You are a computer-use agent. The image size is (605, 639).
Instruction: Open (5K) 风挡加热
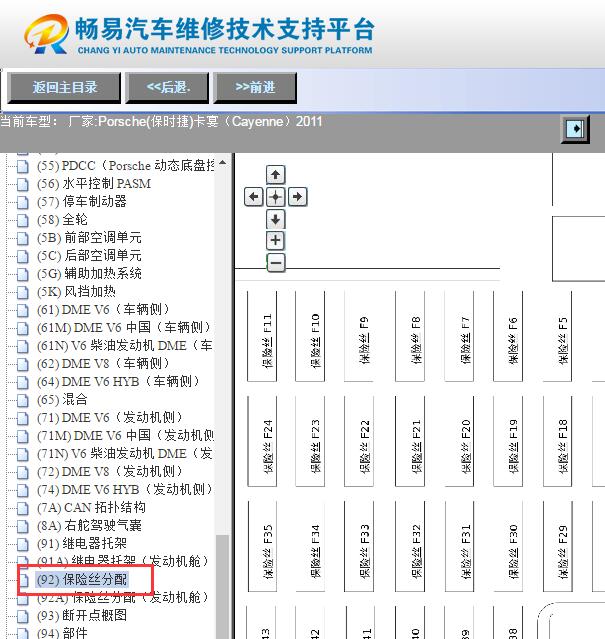click(x=76, y=291)
